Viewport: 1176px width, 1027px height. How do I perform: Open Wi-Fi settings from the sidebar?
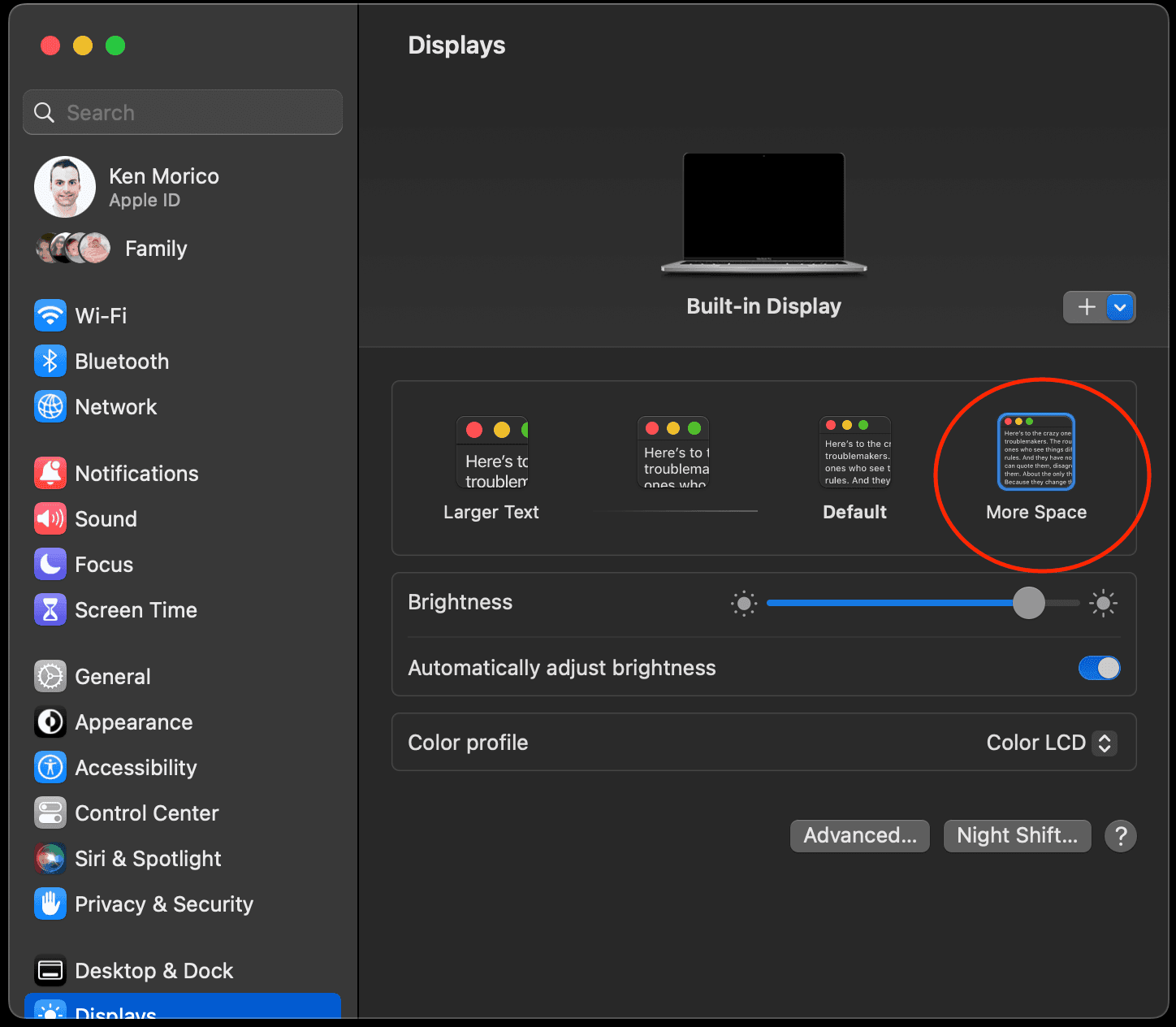point(50,315)
